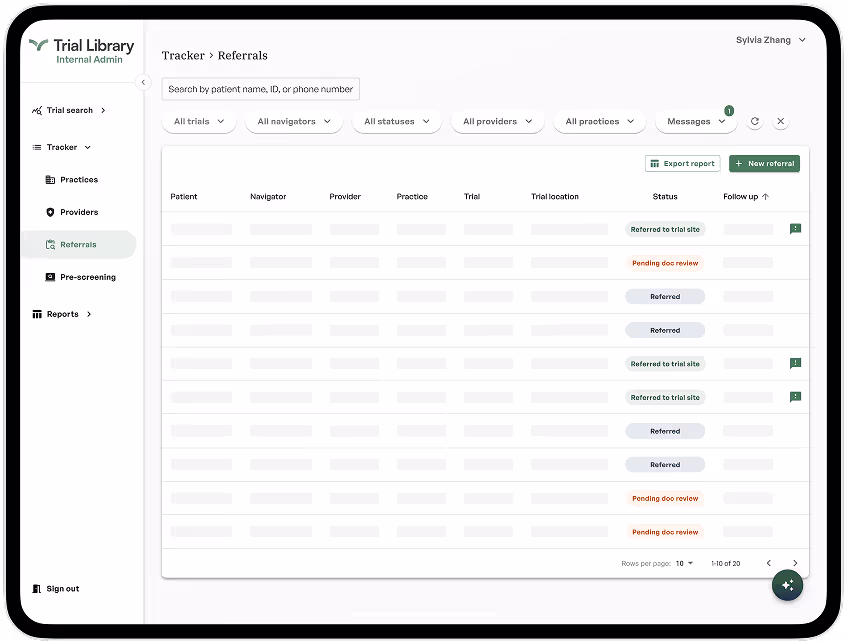Click the Trial Library logo
847x644 pixels.
point(82,51)
